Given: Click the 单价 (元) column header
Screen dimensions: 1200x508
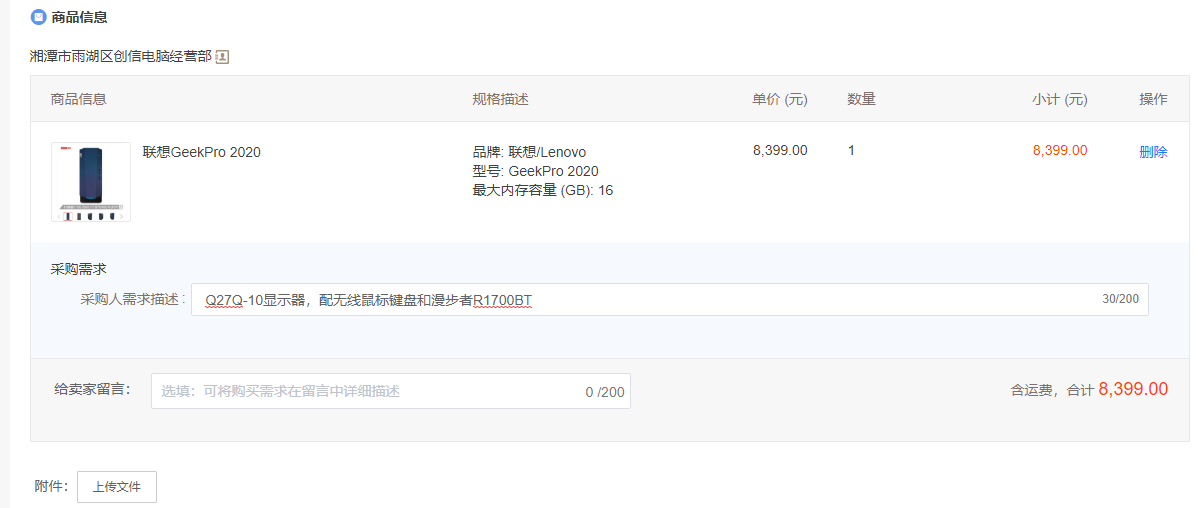Looking at the screenshot, I should tap(780, 99).
